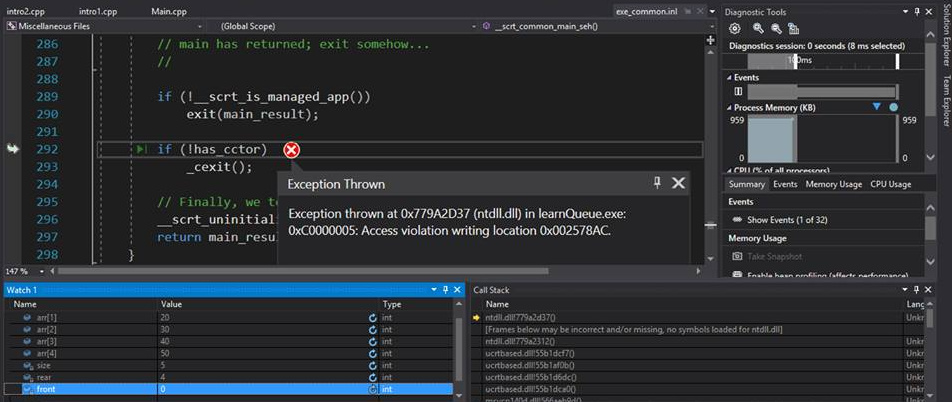The width and height of the screenshot is (952, 402).
Task: Open Diagnostic Tools settings gear
Action: click(734, 28)
